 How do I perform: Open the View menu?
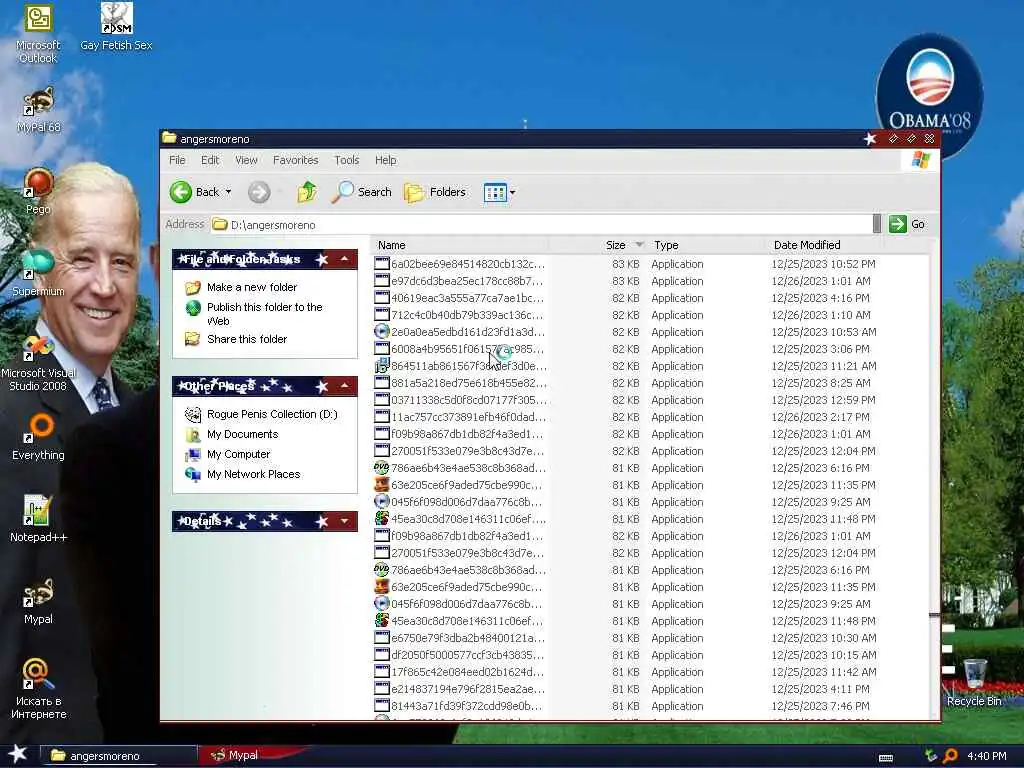(x=246, y=160)
